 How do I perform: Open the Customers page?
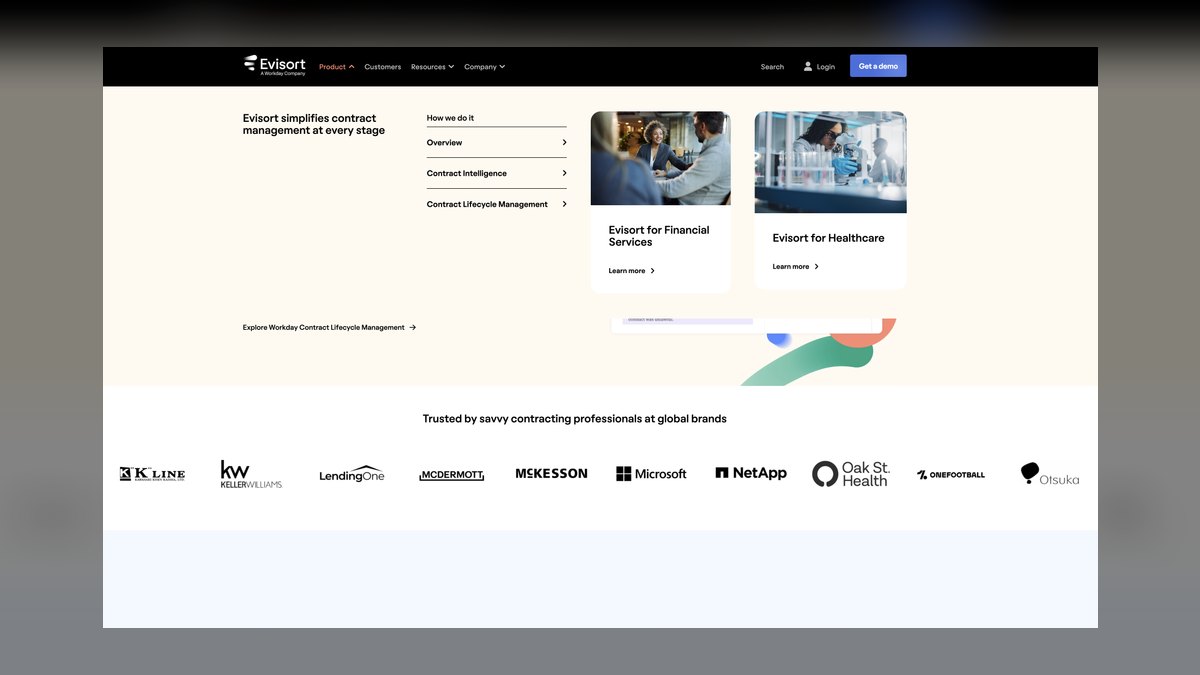(383, 67)
